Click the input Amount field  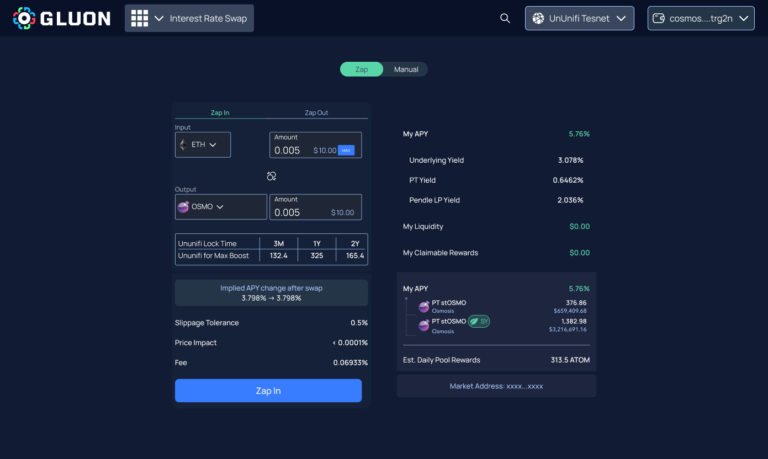click(300, 150)
